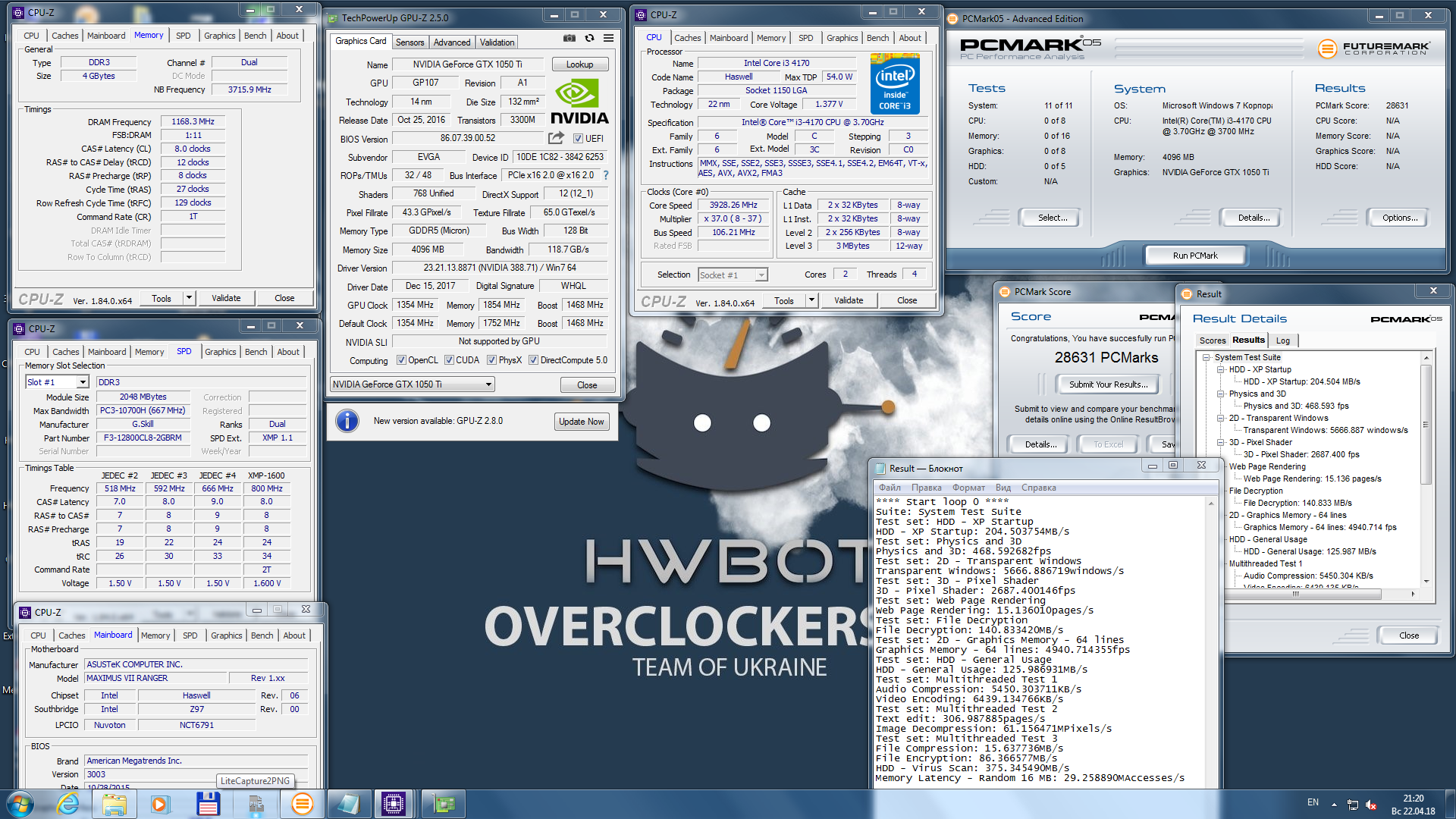Click the LiteCapture2PNG taskbar icon
Viewport: 1456px width, 819px height.
click(256, 804)
